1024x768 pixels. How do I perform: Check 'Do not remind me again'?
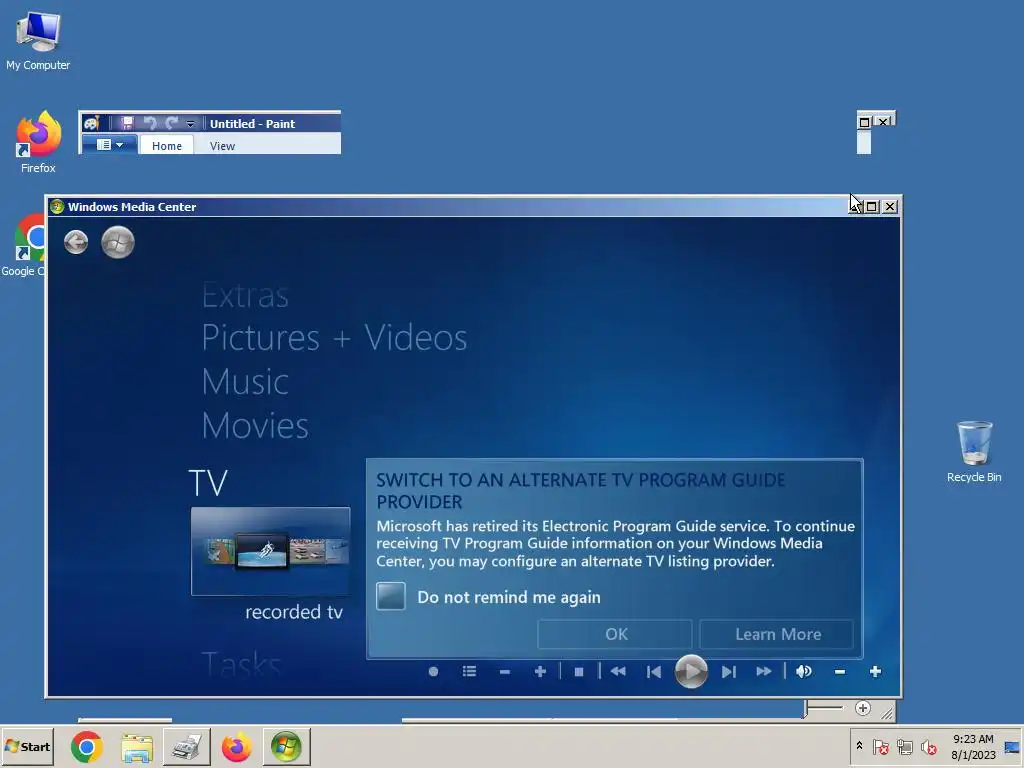pyautogui.click(x=391, y=596)
